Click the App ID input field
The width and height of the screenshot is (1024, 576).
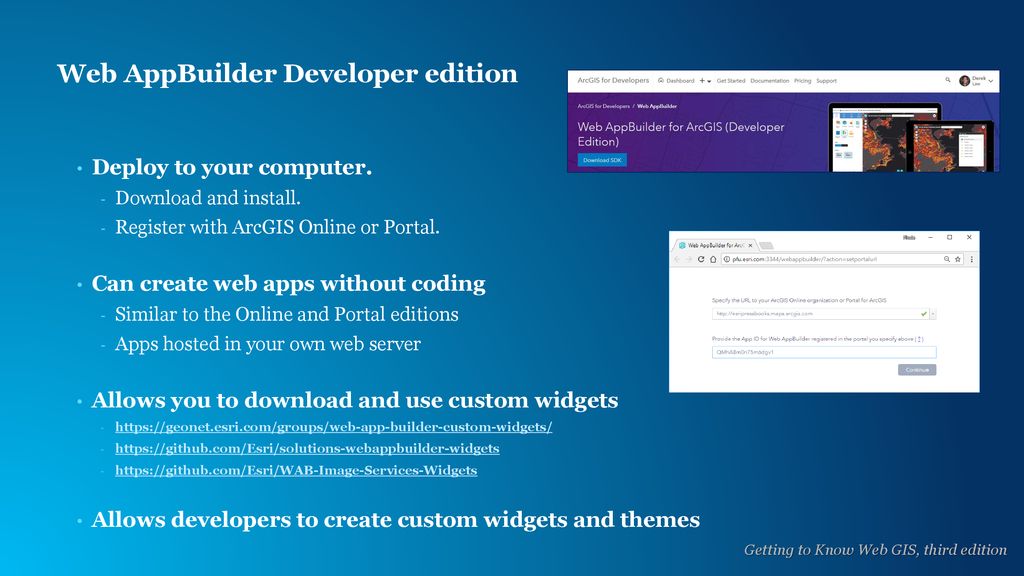[824, 352]
